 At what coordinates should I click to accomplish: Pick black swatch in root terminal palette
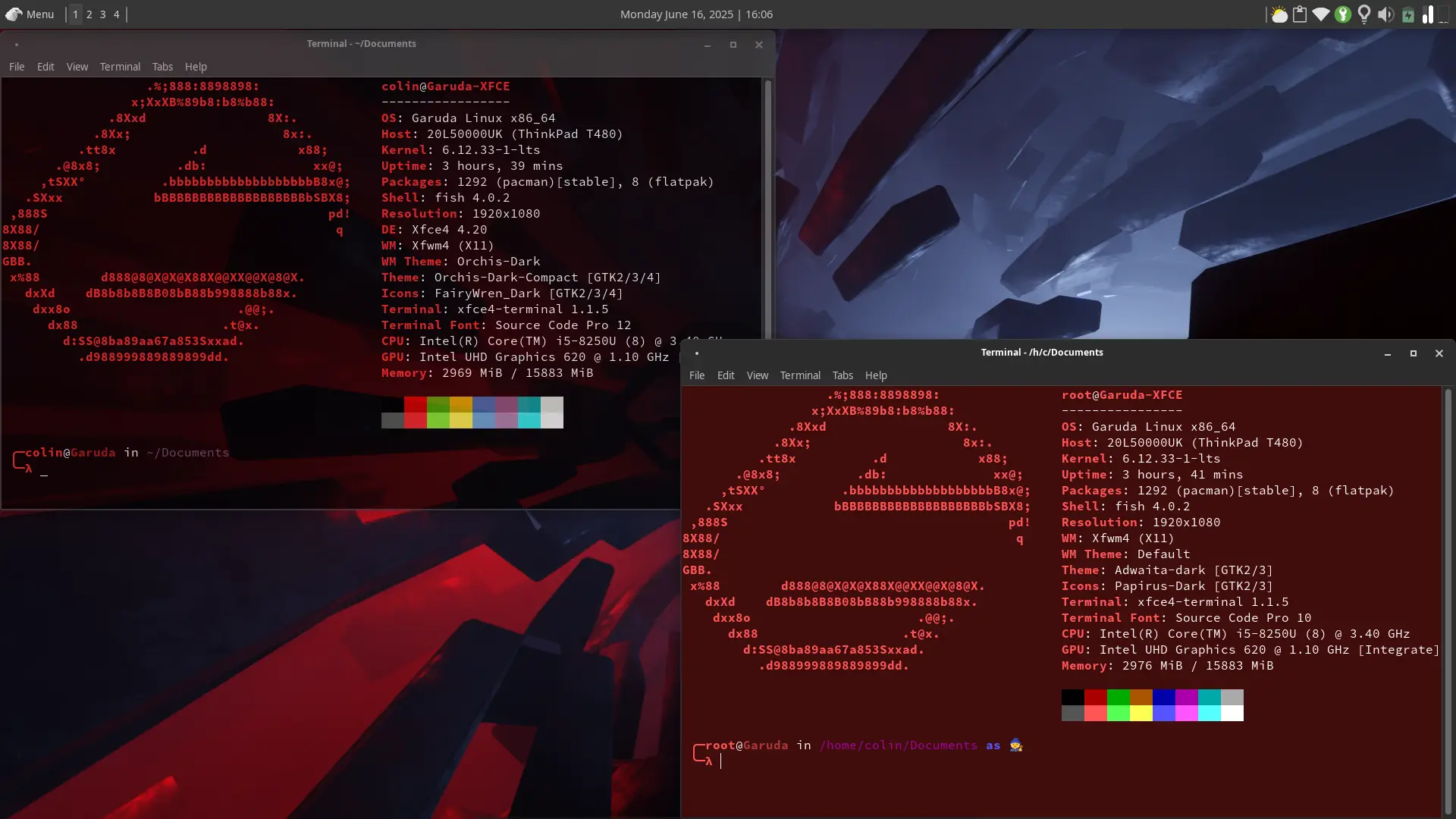pyautogui.click(x=1073, y=698)
